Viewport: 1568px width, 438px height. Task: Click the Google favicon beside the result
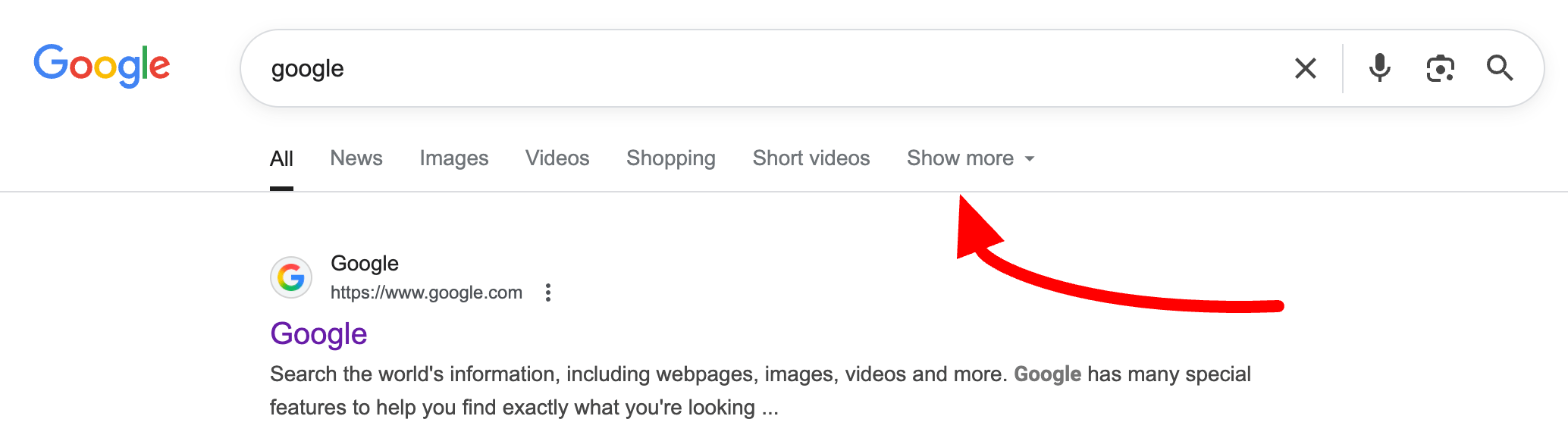tap(291, 277)
